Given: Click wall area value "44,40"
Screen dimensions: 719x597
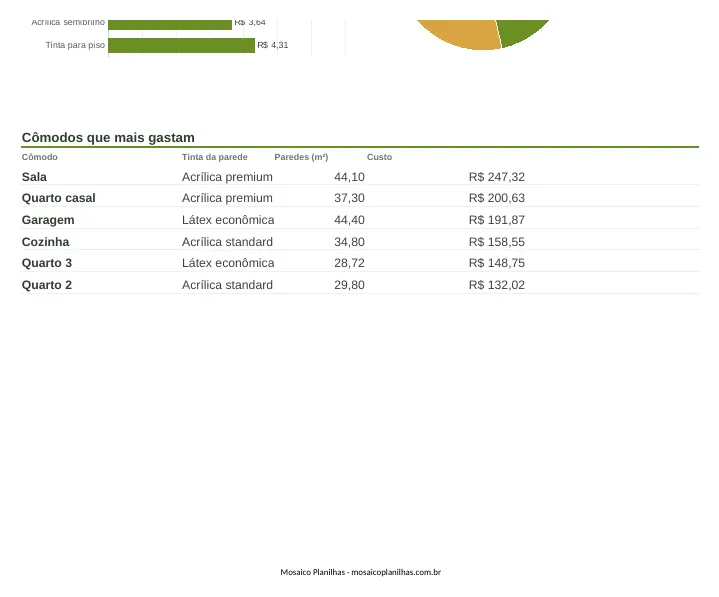Looking at the screenshot, I should pos(349,220).
